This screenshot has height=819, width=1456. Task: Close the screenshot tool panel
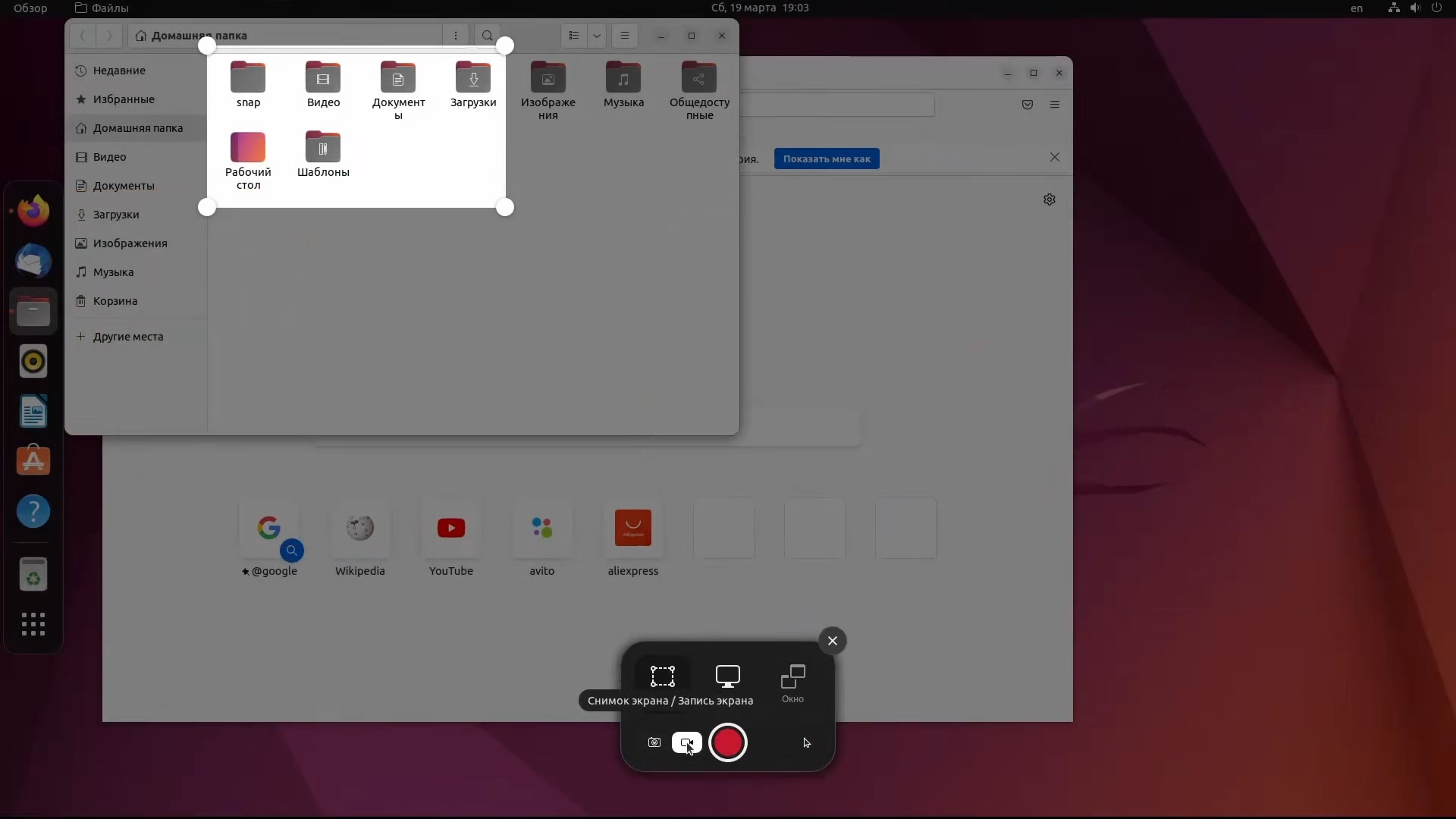pyautogui.click(x=833, y=641)
